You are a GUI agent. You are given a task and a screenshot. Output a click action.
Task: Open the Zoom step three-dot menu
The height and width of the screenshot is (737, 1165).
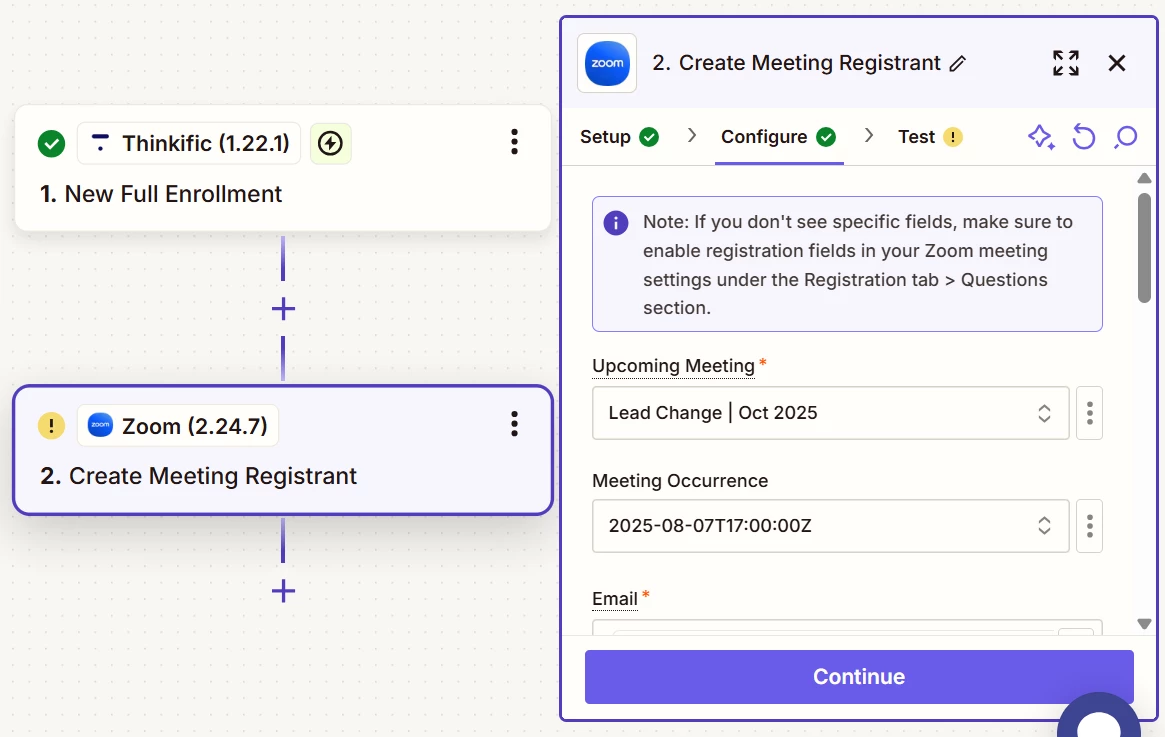point(514,424)
